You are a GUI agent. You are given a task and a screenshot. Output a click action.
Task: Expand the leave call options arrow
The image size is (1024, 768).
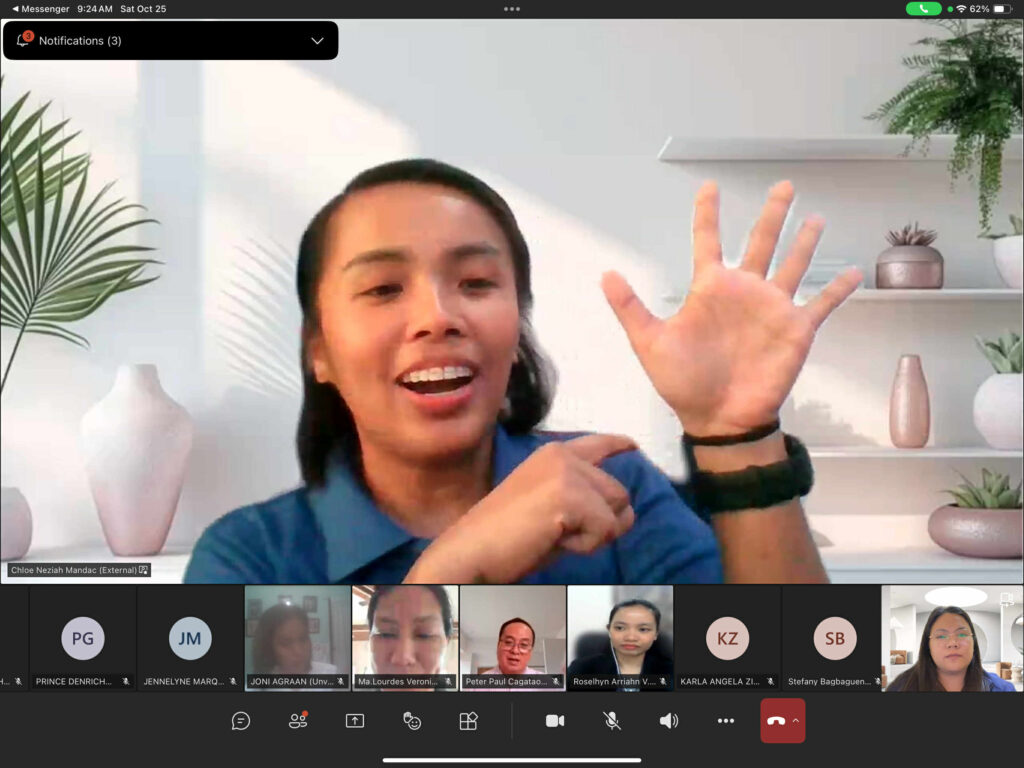(x=796, y=721)
